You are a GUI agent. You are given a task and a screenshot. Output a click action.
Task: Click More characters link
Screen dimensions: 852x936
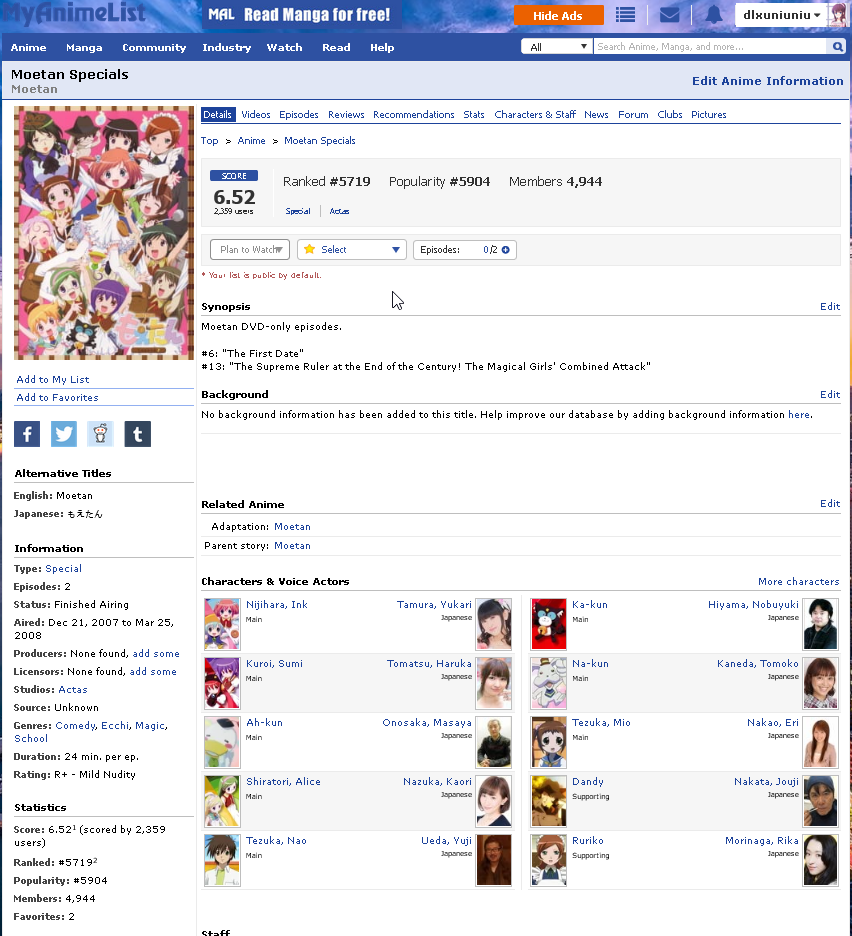[x=798, y=581]
